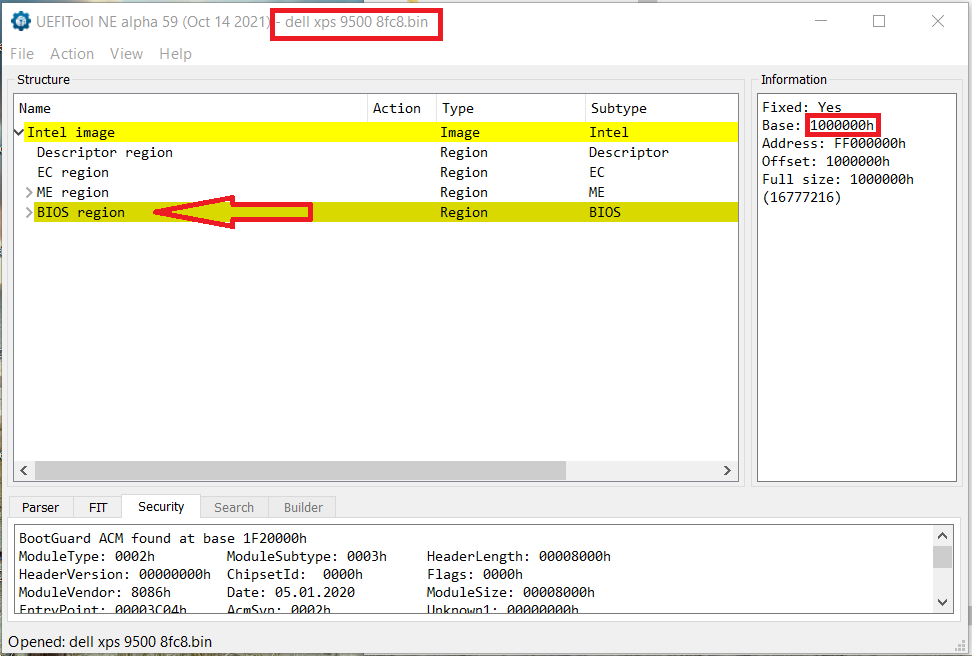Switch to the Builder tab
972x656 pixels.
coord(303,507)
